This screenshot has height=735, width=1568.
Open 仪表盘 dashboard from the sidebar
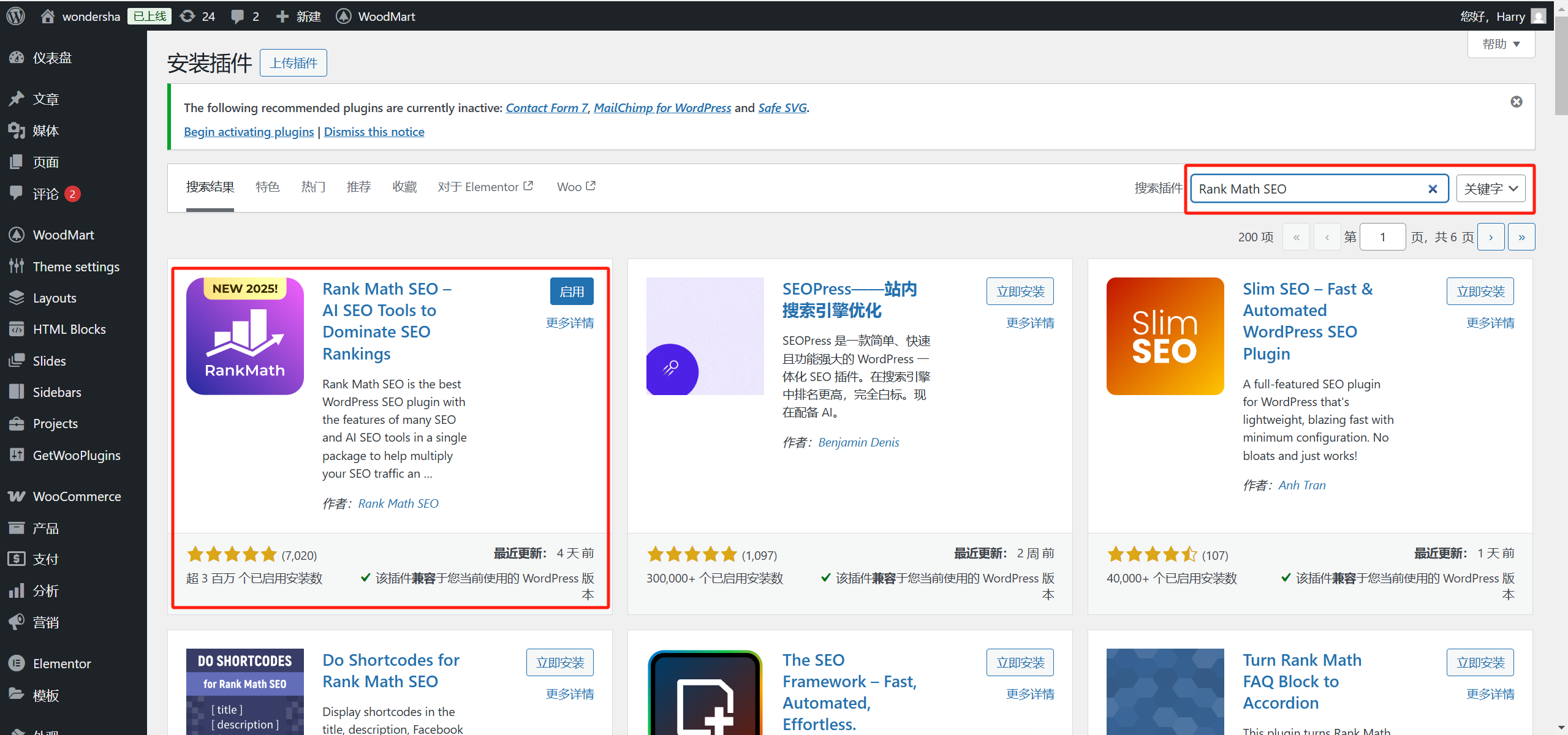[52, 57]
